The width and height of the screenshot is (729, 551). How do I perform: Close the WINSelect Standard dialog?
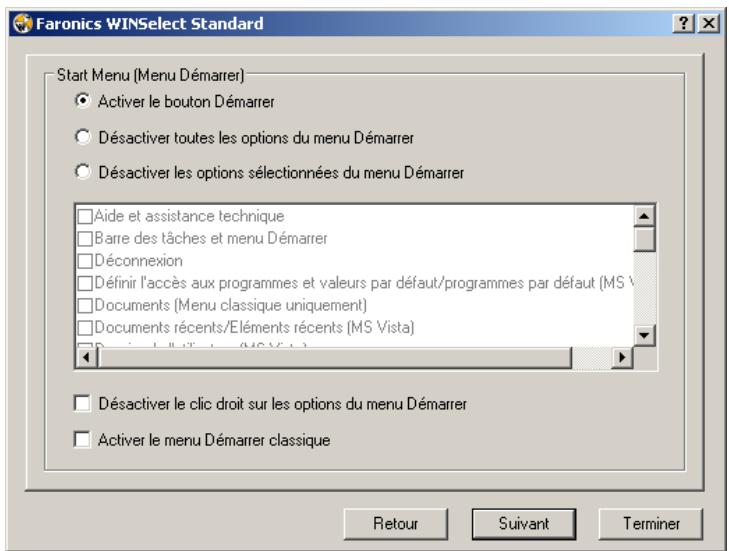click(709, 23)
